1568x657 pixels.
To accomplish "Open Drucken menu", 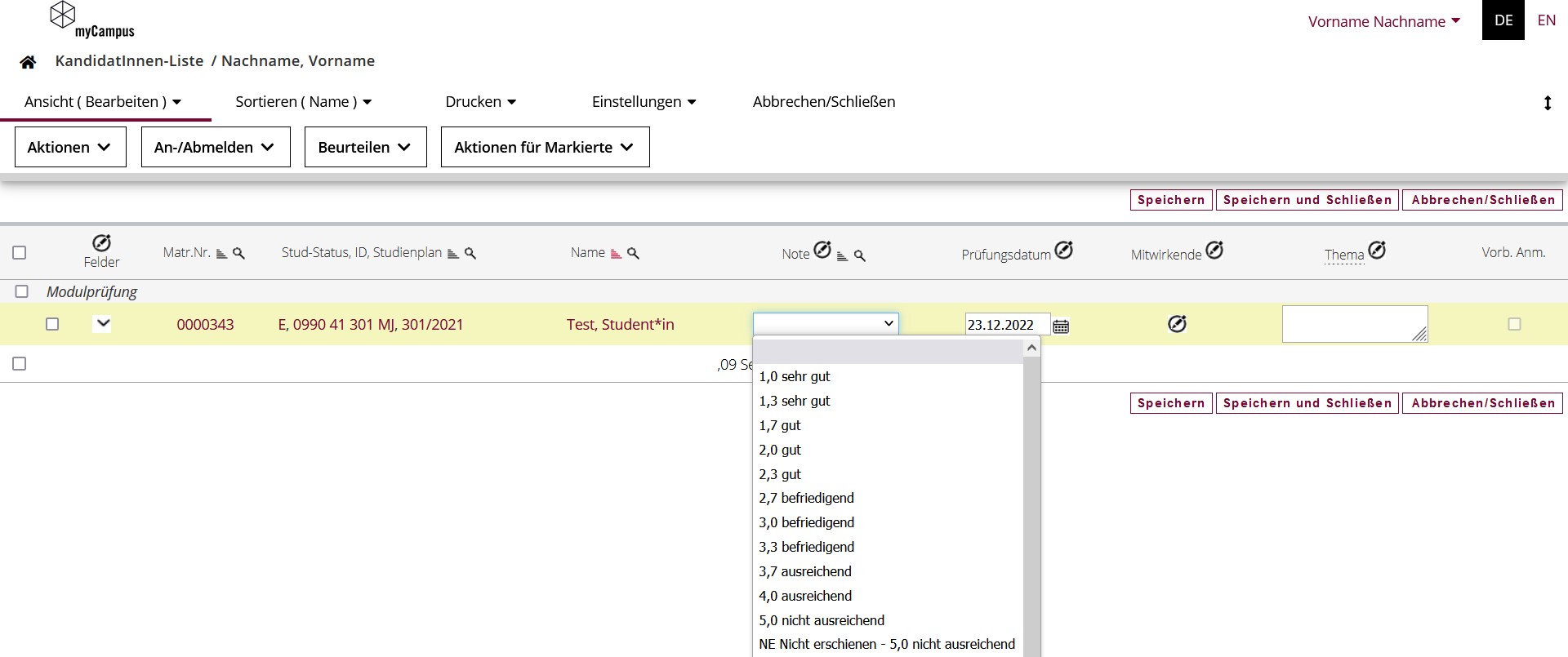I will click(x=481, y=102).
